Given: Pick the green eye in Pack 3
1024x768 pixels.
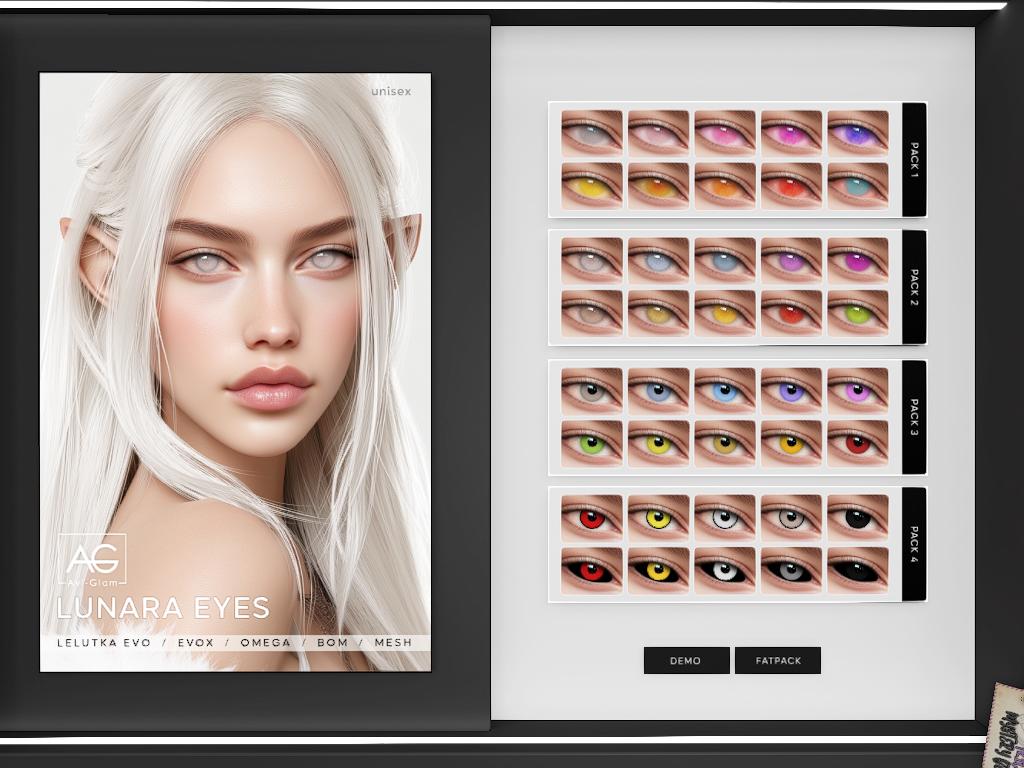Looking at the screenshot, I should (591, 443).
